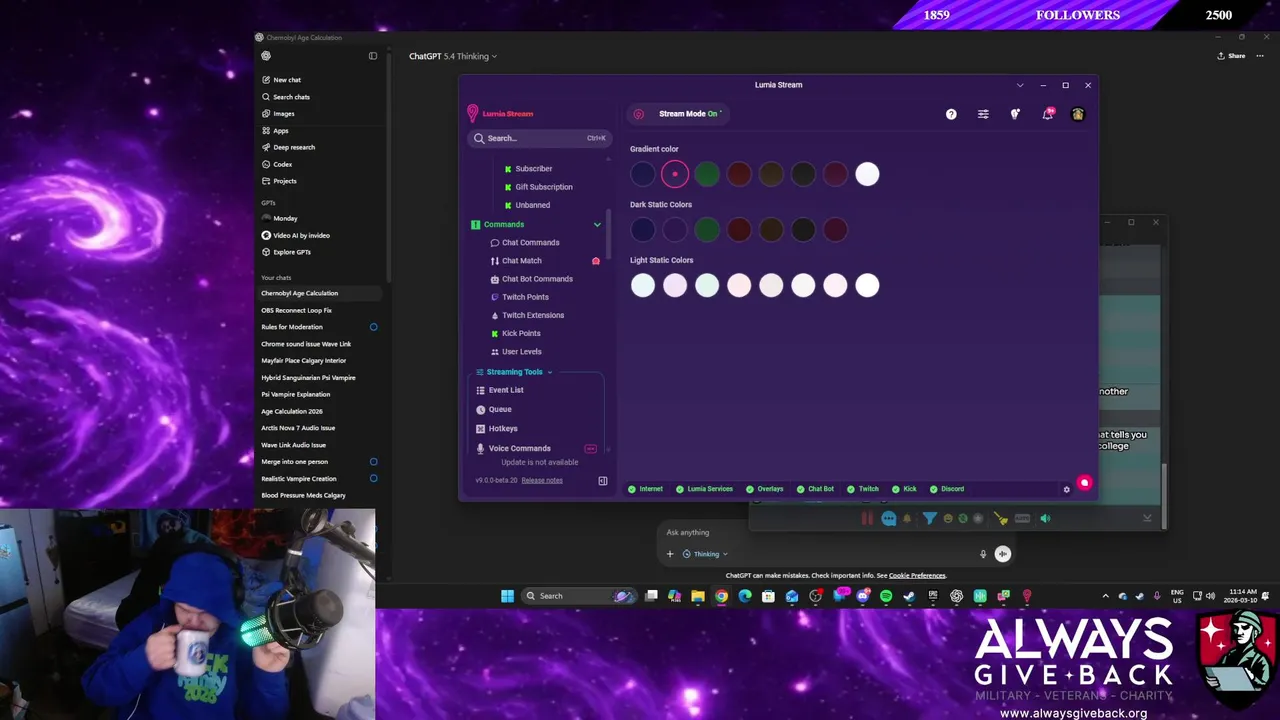
Task: Open the Lumia Stream title bar chevron menu
Action: click(1020, 85)
